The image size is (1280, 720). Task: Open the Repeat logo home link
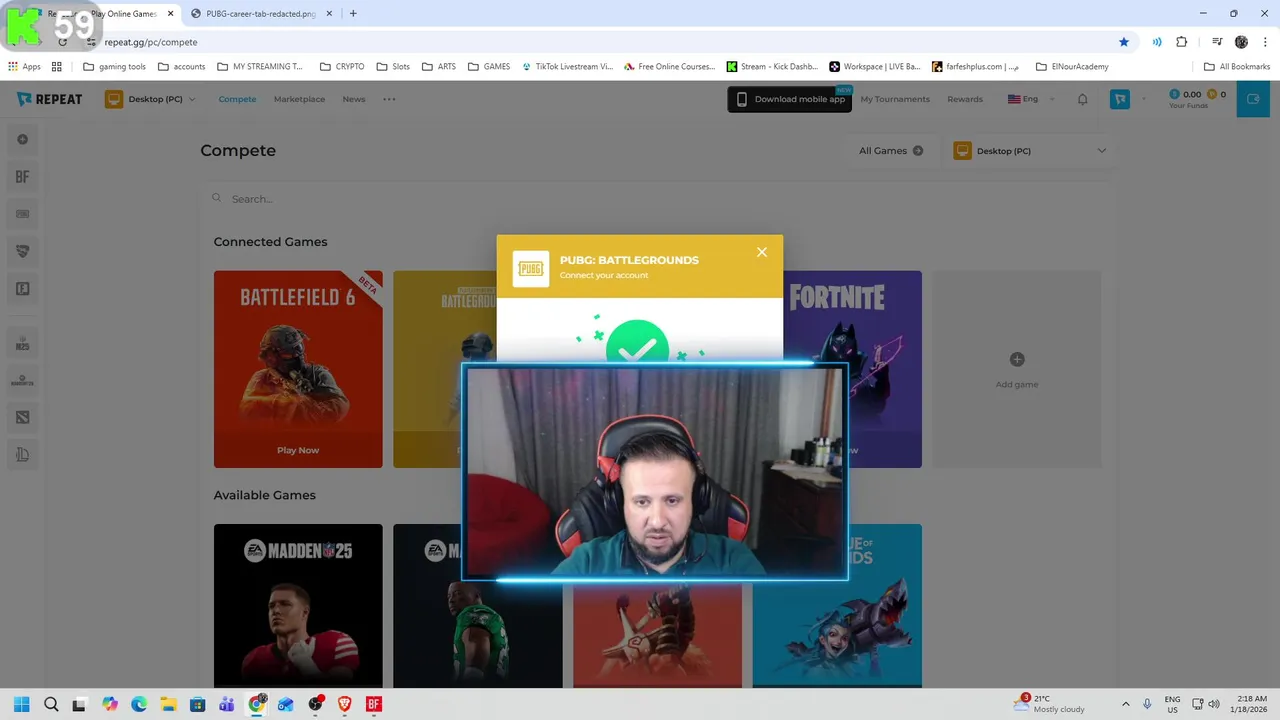[x=51, y=99]
